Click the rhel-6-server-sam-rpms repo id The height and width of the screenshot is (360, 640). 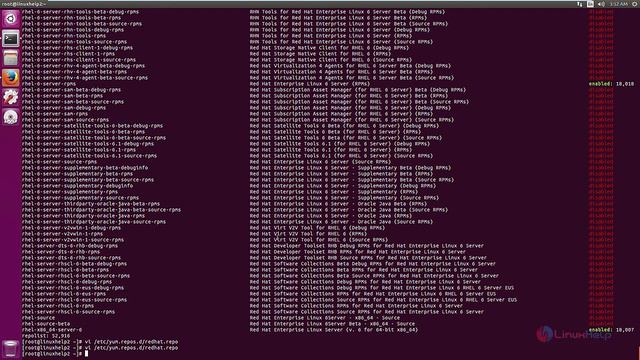[x=55, y=114]
